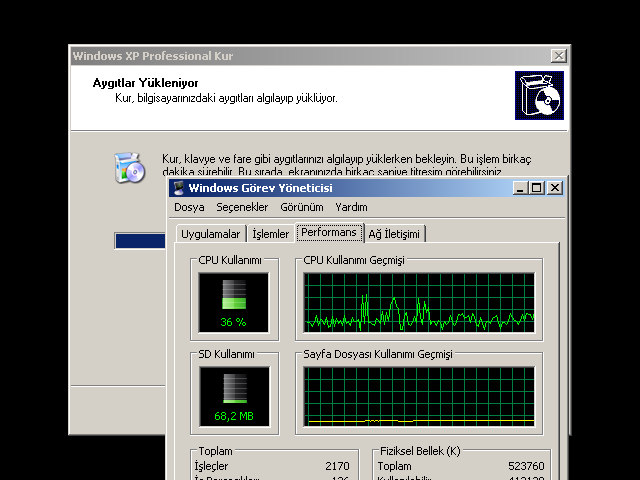Click the SD Kullanımı 68,2 MB gauge

click(234, 397)
